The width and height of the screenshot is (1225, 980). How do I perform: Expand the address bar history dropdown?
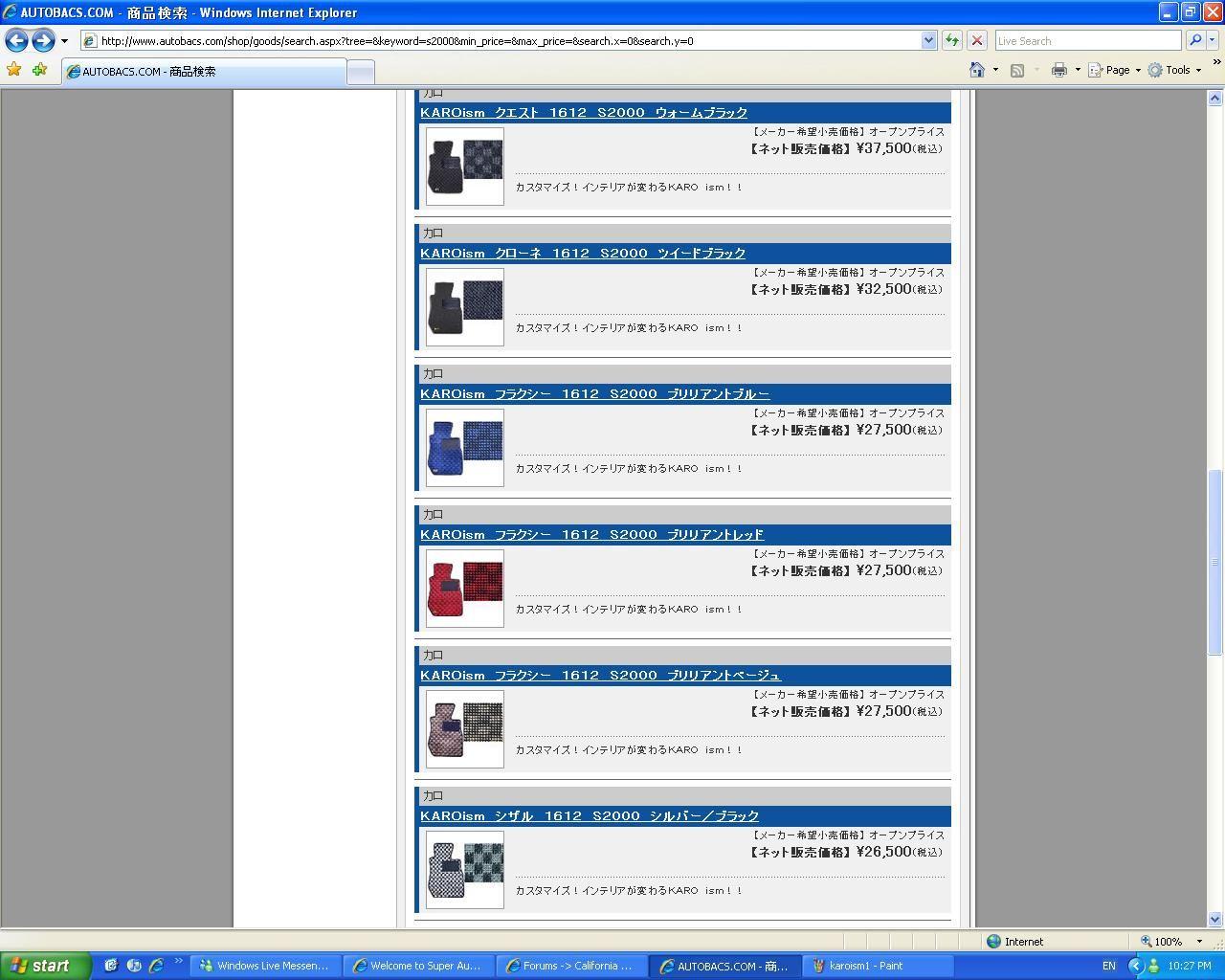(928, 40)
